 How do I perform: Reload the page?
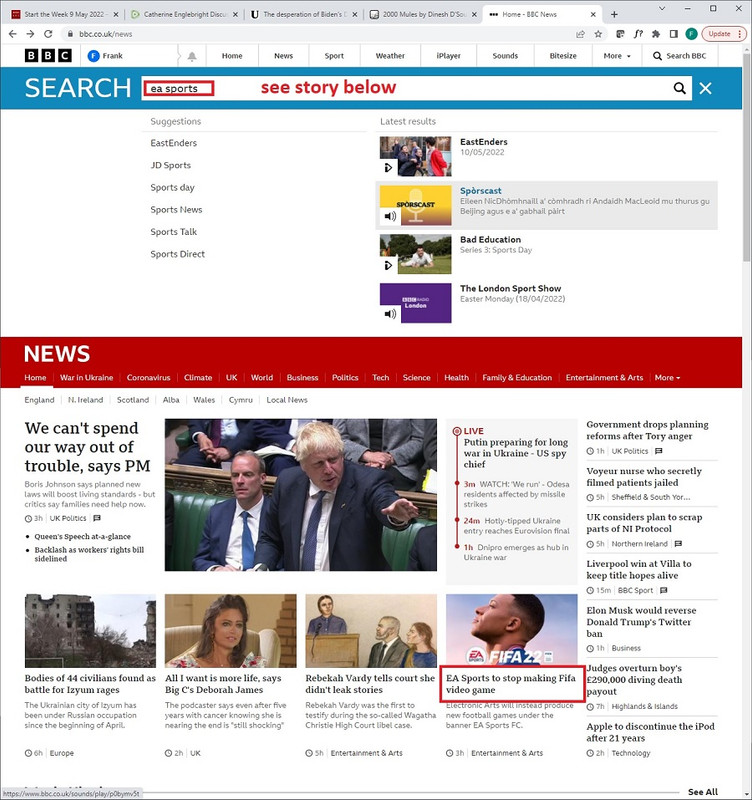(48, 34)
